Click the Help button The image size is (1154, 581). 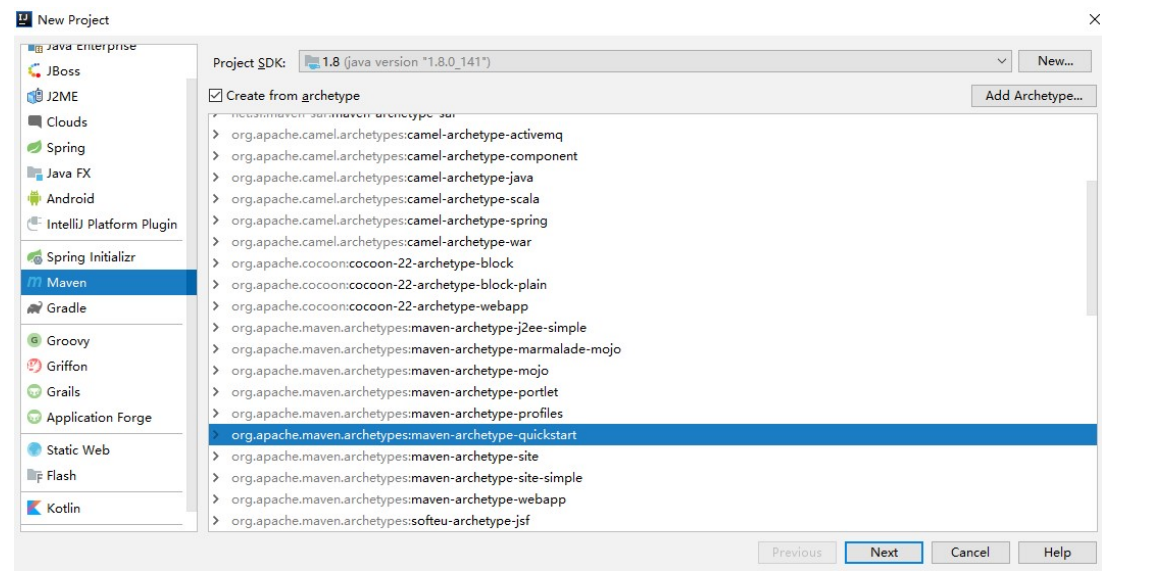click(1057, 552)
